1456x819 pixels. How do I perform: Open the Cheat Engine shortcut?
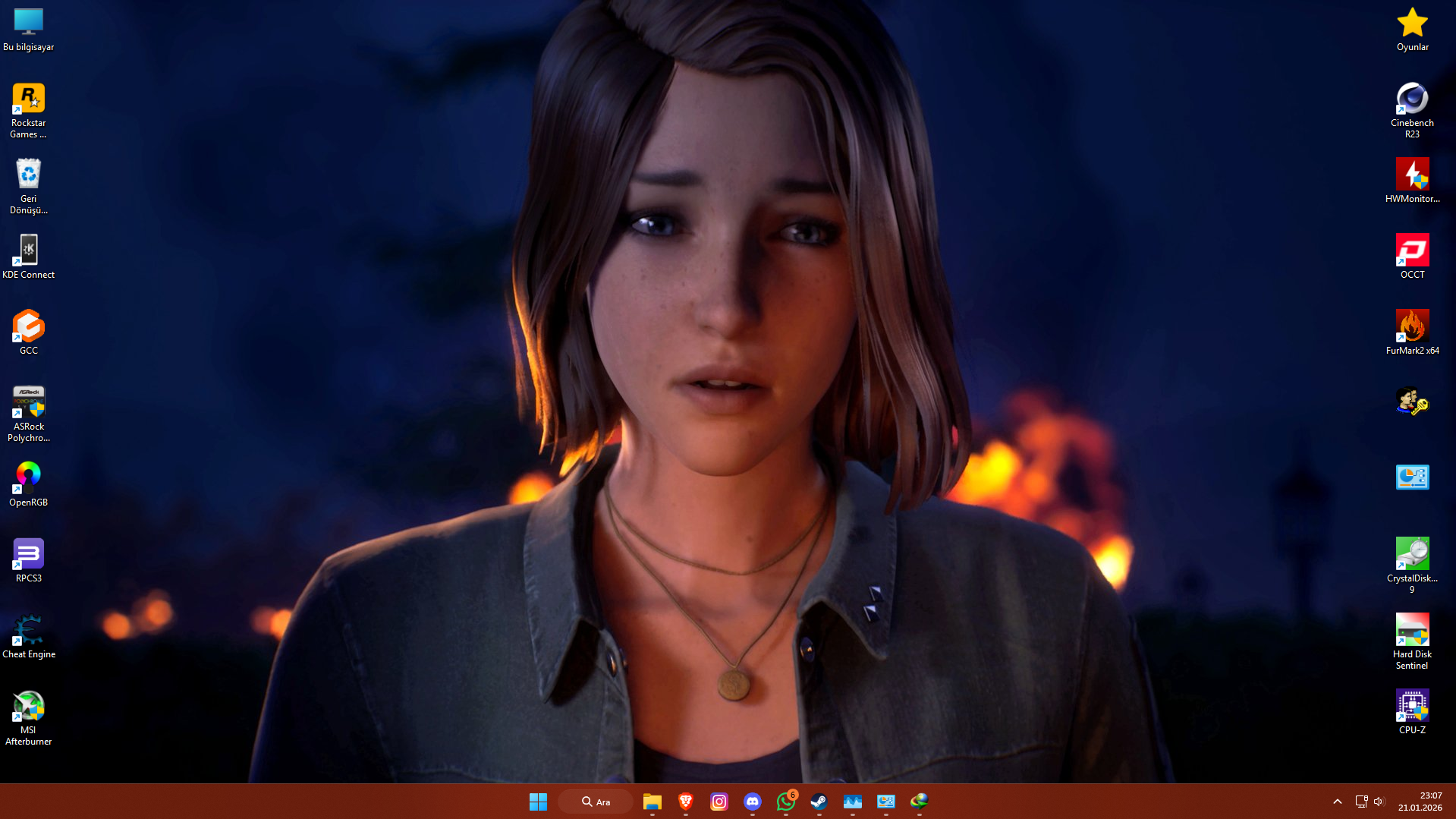click(28, 637)
